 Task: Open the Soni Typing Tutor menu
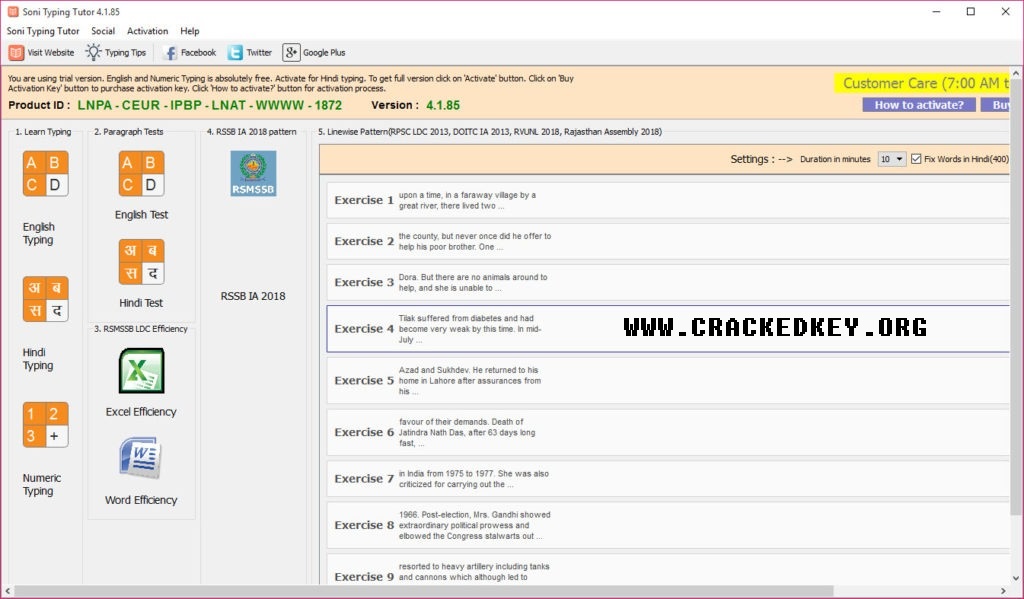coord(43,31)
